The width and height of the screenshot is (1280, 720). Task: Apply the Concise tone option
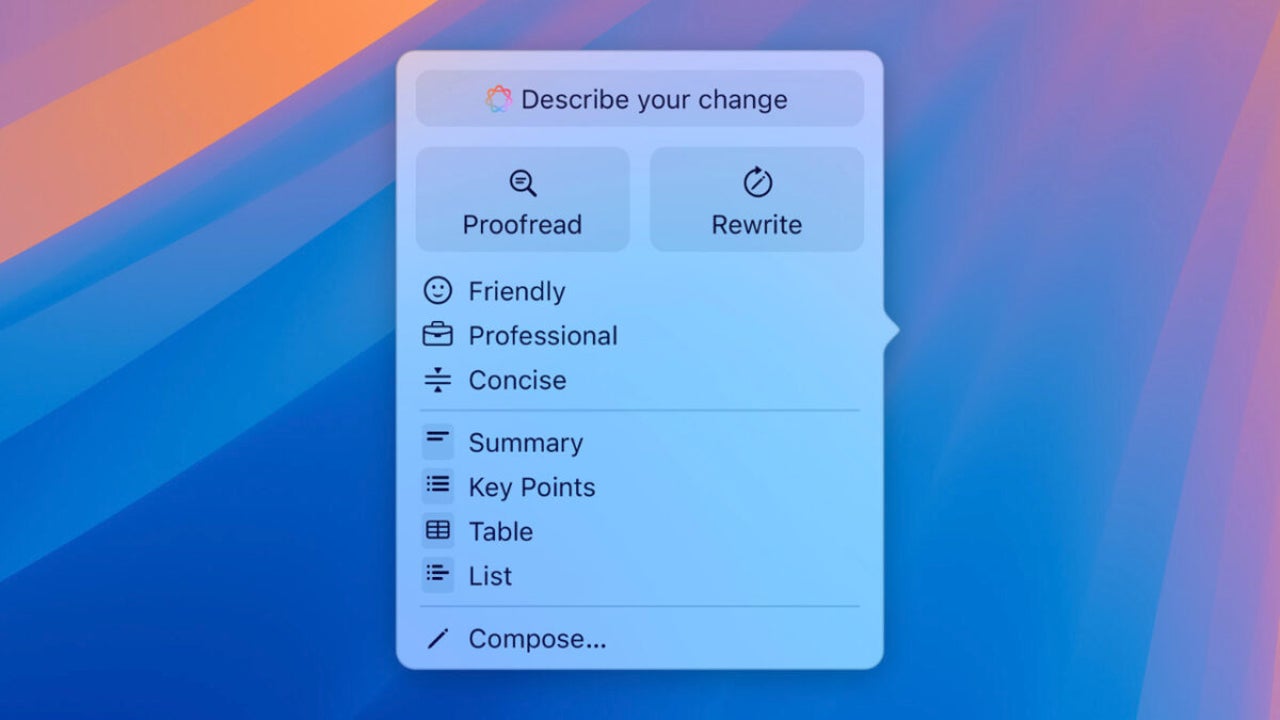pos(517,380)
